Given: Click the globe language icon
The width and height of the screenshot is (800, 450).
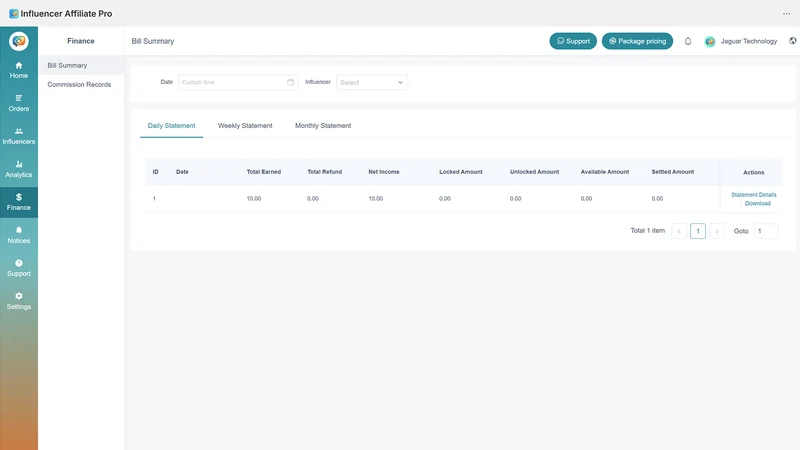Looking at the screenshot, I should (x=792, y=41).
